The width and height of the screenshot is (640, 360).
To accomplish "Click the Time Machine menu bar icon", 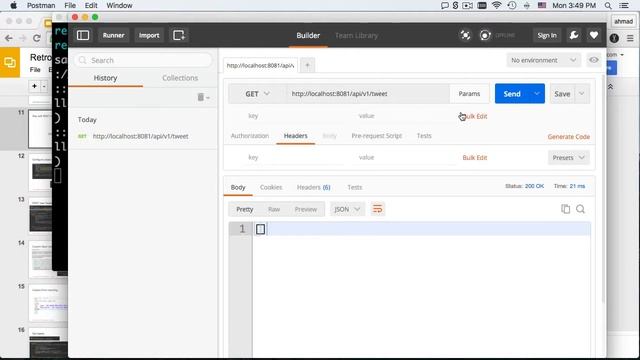I will pyautogui.click(x=512, y=5).
